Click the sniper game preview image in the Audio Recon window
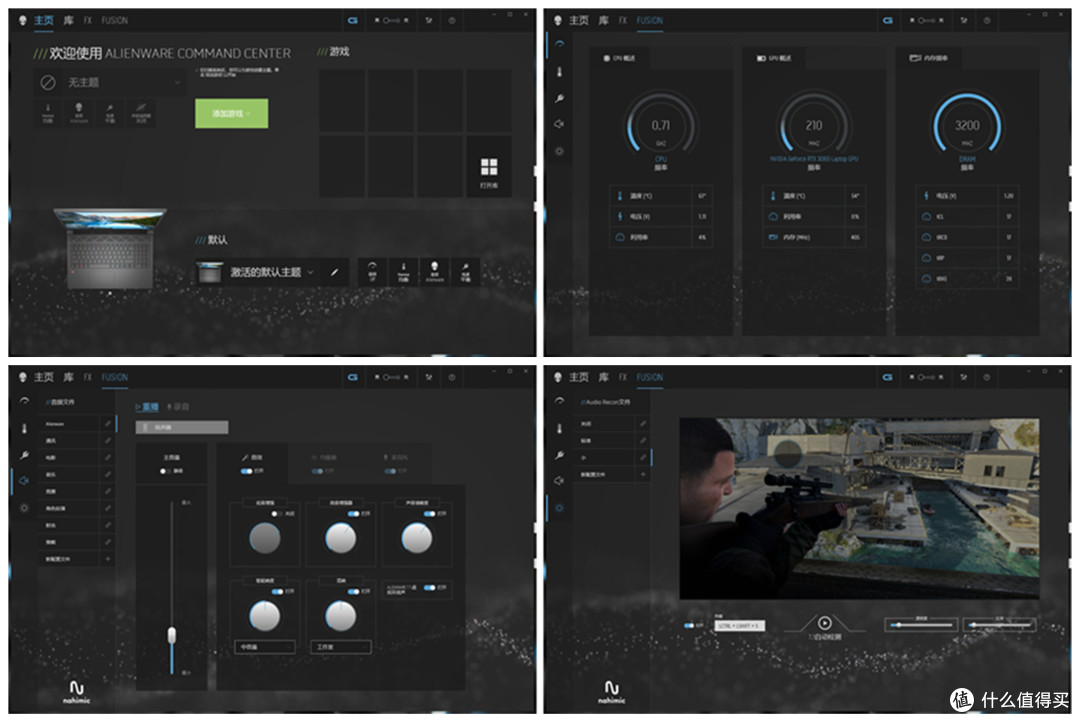This screenshot has width=1080, height=723. pyautogui.click(x=860, y=508)
